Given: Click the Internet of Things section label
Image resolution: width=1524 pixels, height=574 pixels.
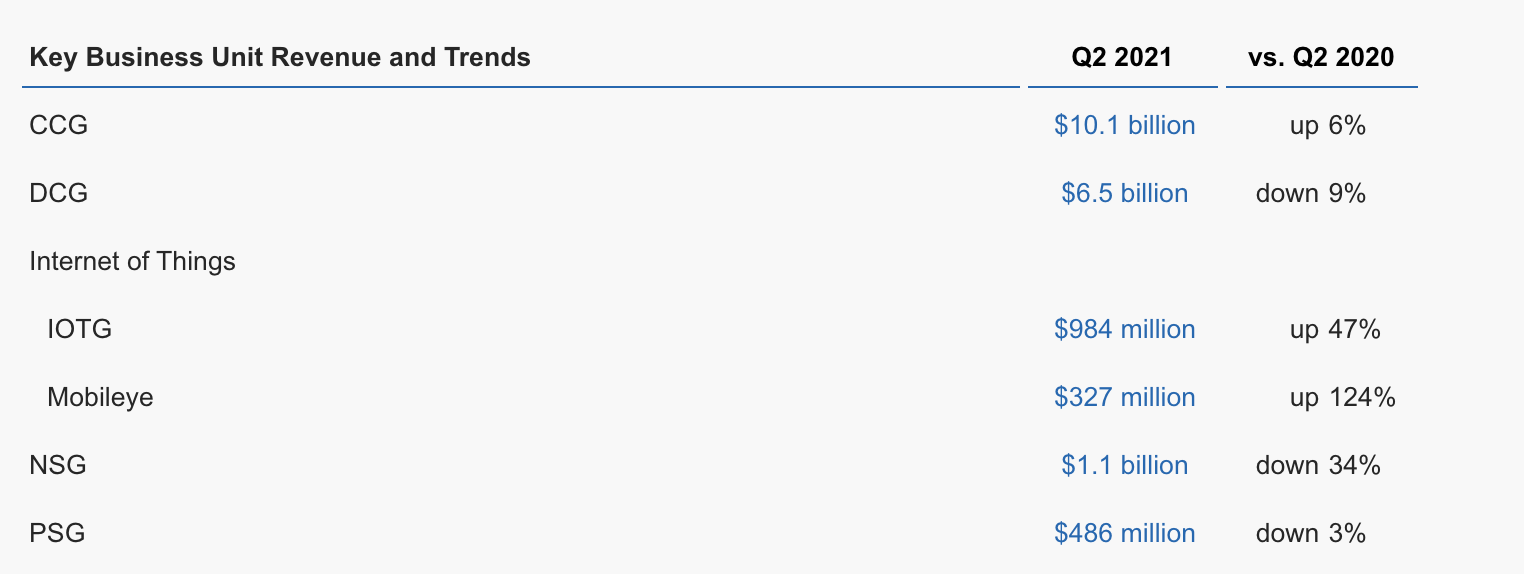Looking at the screenshot, I should pyautogui.click(x=133, y=261).
